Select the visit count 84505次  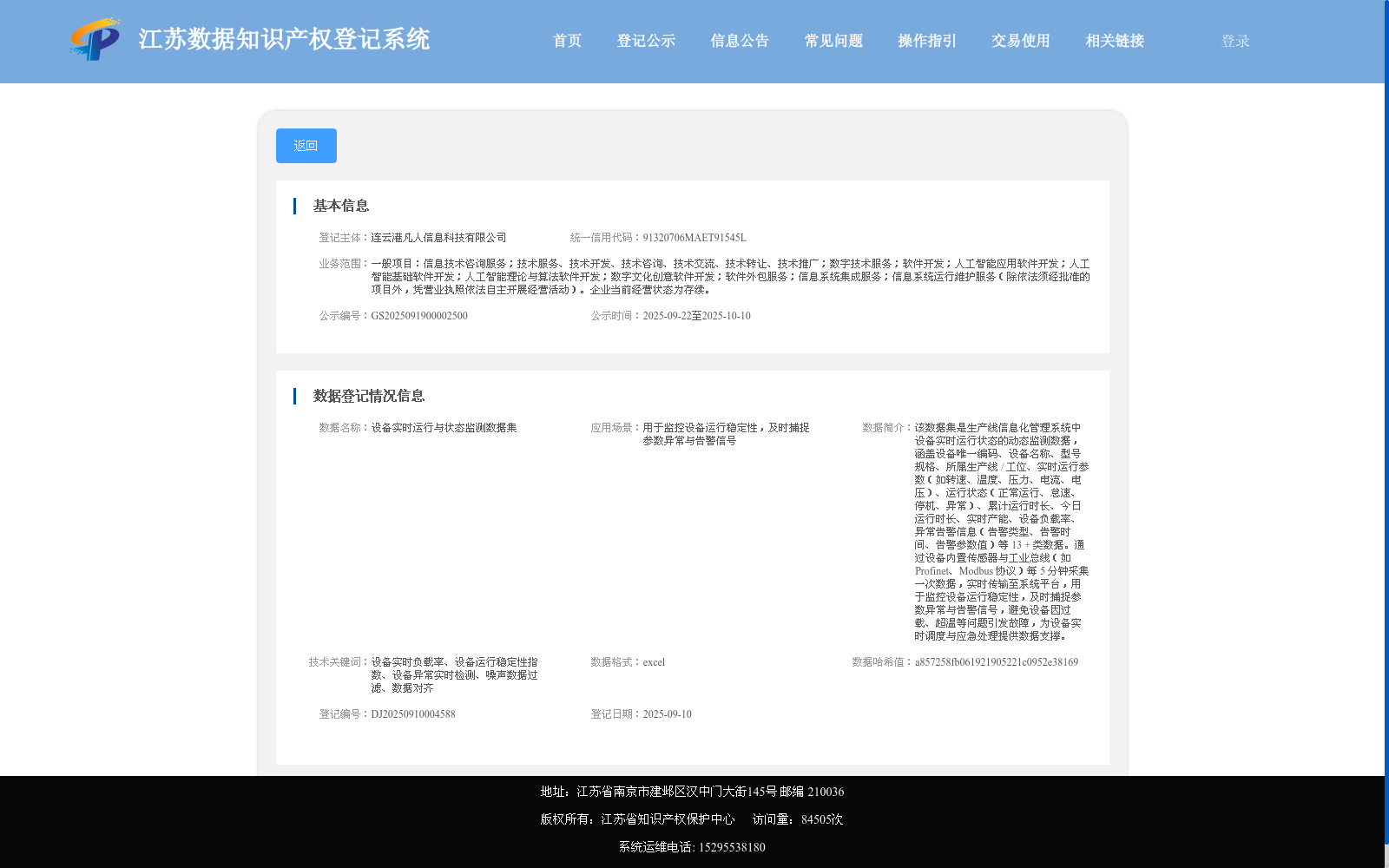tap(822, 819)
